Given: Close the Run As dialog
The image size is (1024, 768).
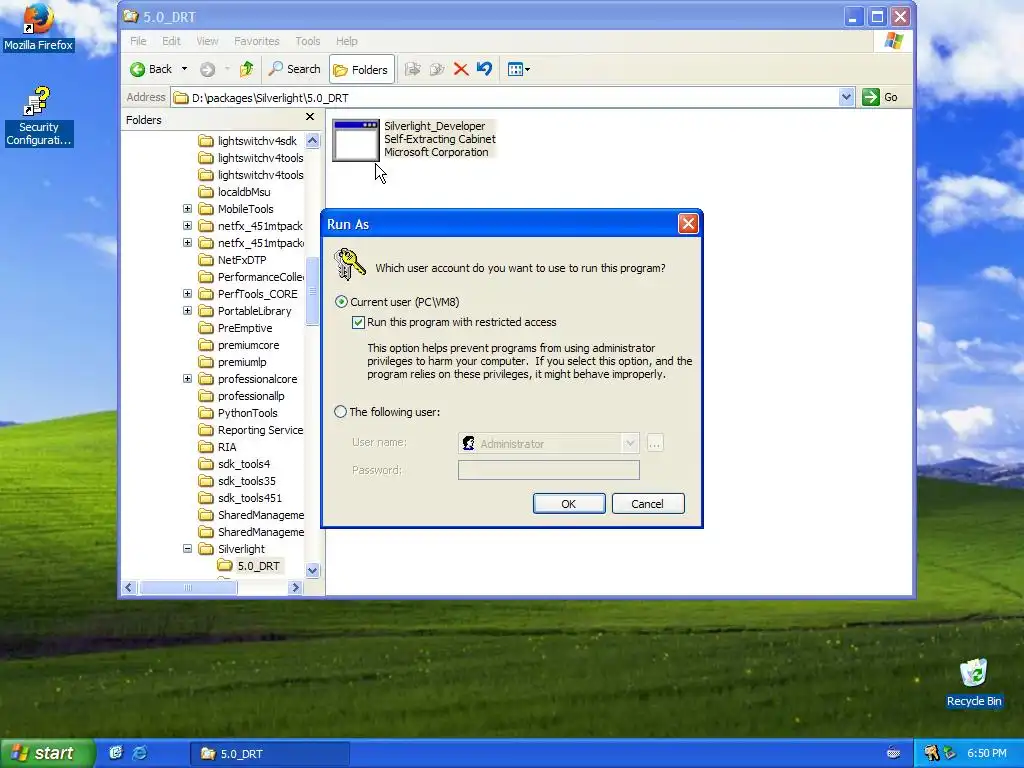Looking at the screenshot, I should [688, 224].
